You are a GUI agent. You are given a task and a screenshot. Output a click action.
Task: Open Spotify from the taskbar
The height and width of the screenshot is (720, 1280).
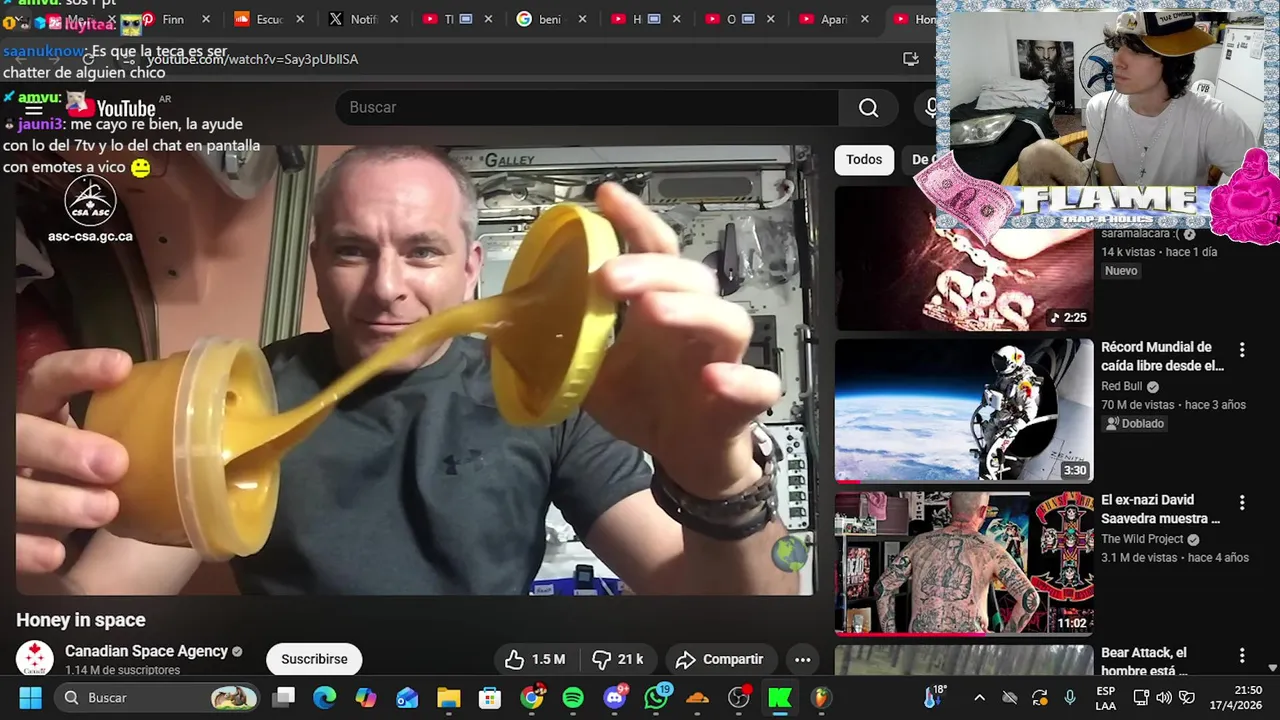[x=573, y=698]
